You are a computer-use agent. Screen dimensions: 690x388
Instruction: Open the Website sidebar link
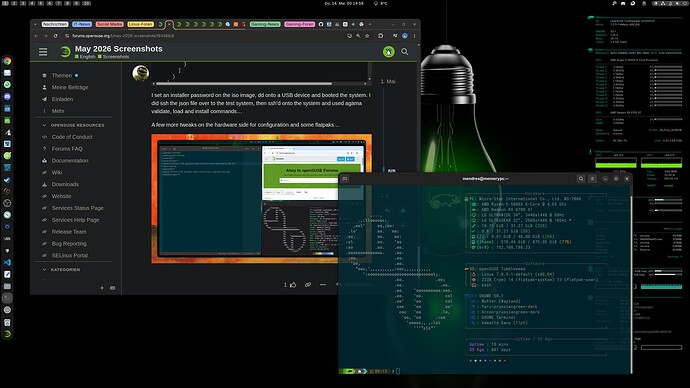(x=62, y=196)
